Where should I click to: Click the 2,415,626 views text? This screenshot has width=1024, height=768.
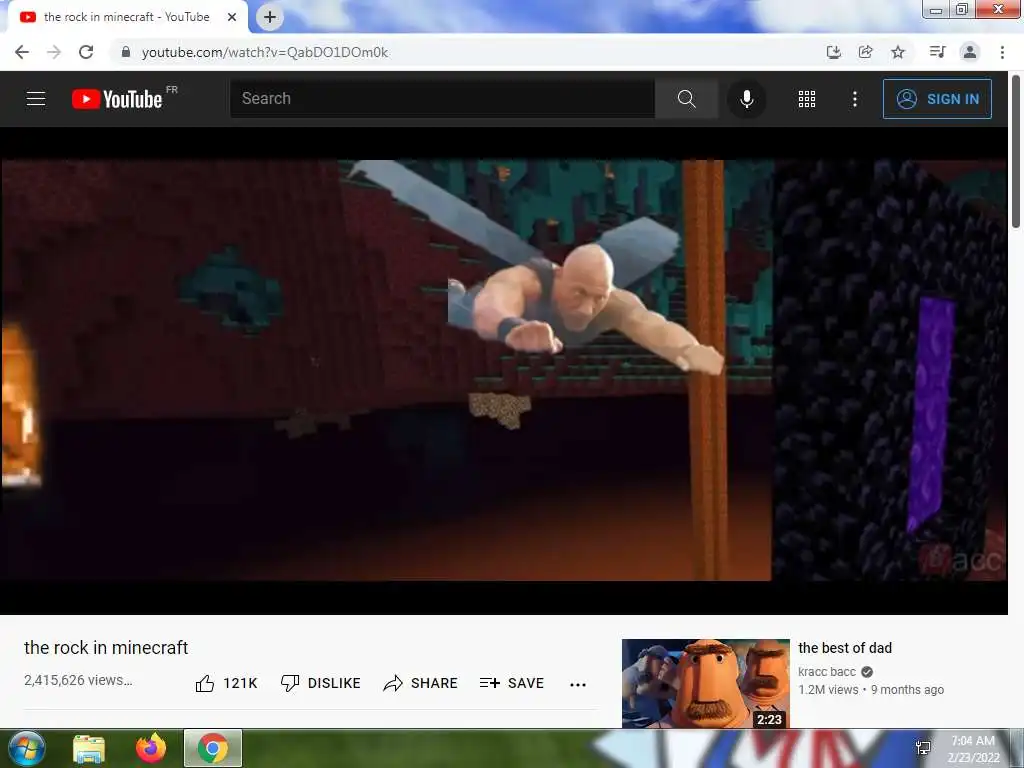pyautogui.click(x=78, y=680)
